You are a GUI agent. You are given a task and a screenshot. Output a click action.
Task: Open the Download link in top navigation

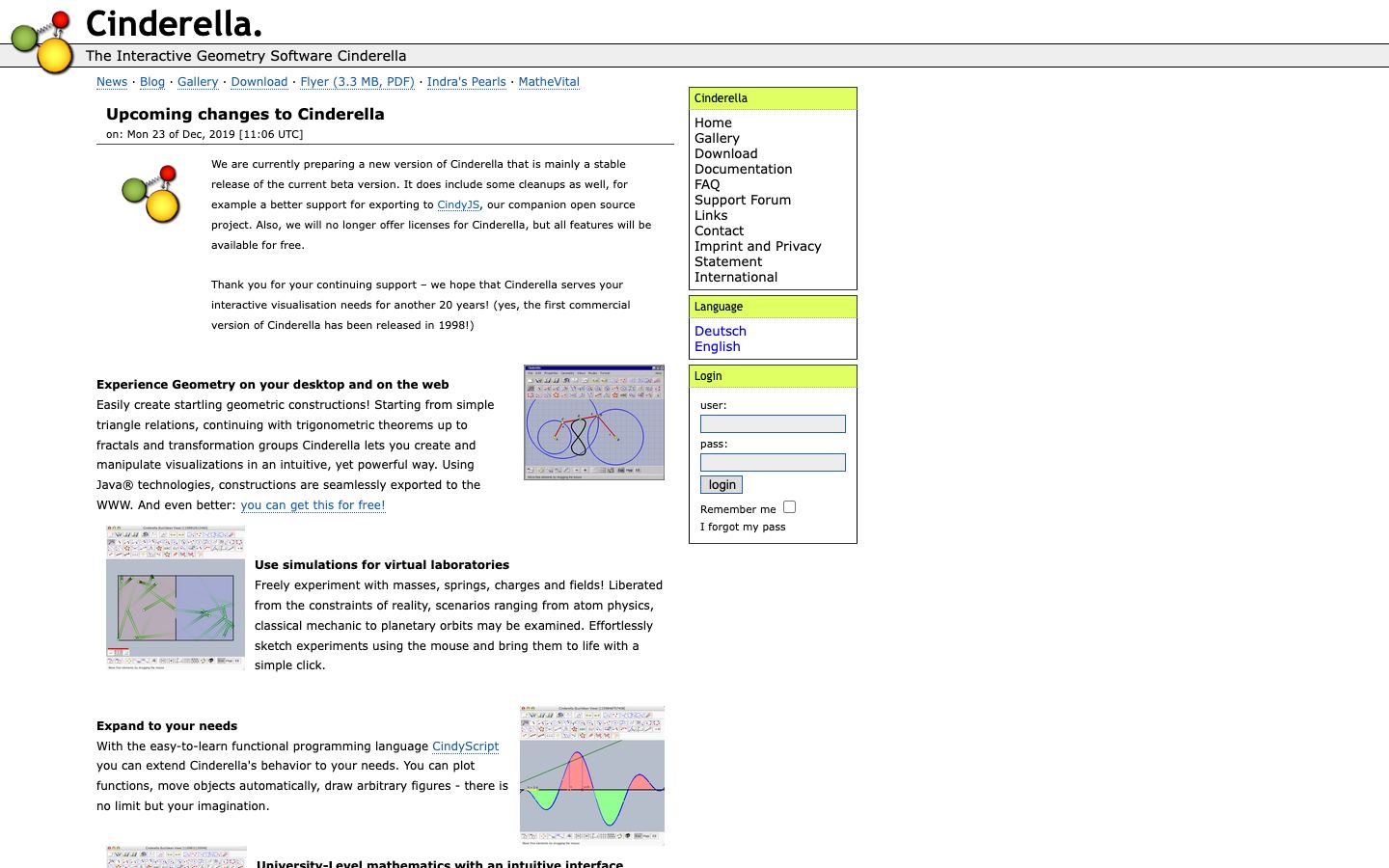(x=259, y=82)
